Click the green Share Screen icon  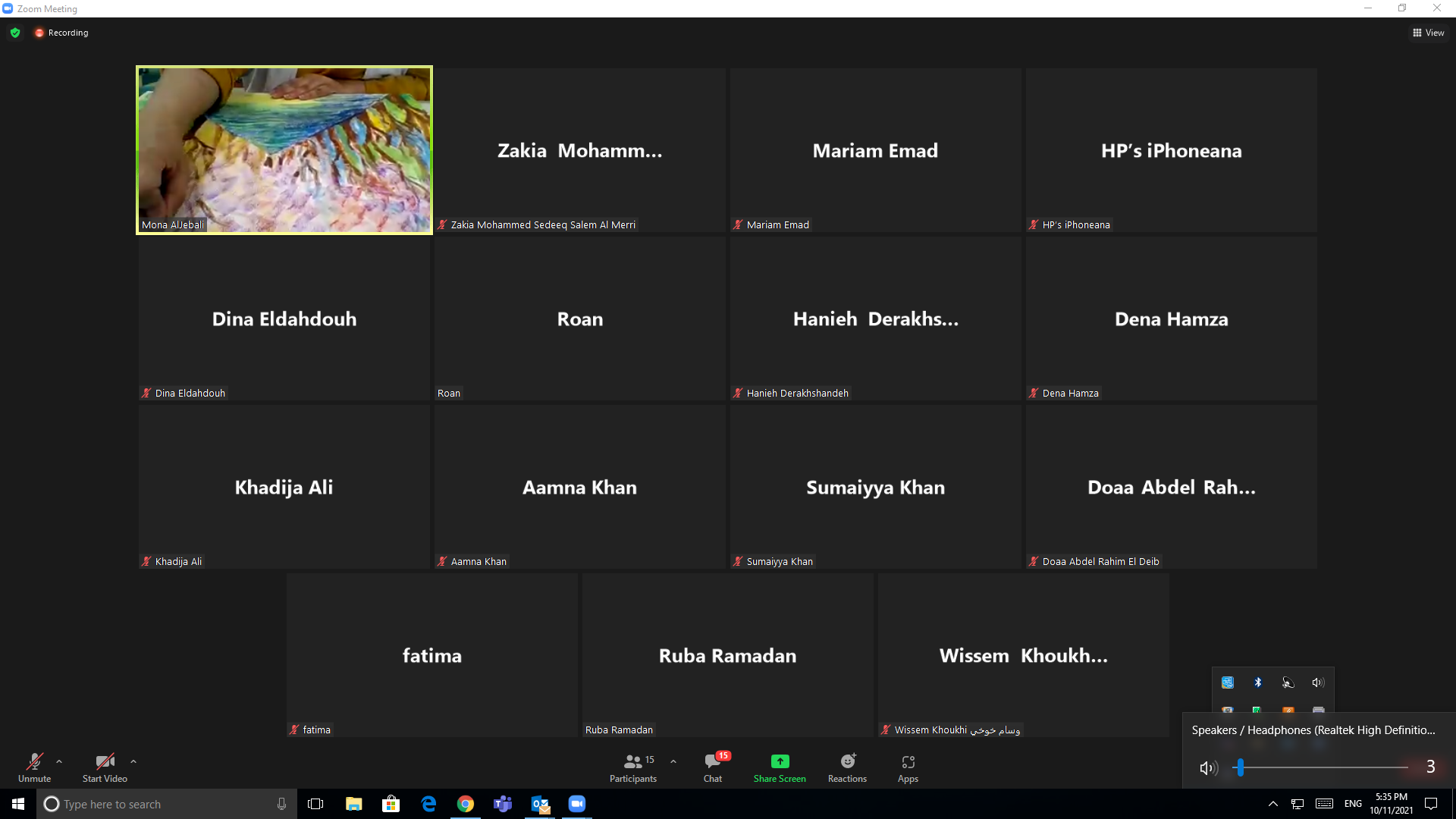[780, 761]
